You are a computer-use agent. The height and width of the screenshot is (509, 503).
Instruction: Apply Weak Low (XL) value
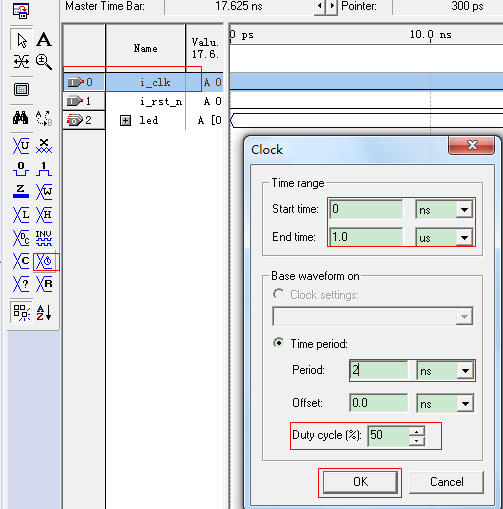pyautogui.click(x=21, y=215)
